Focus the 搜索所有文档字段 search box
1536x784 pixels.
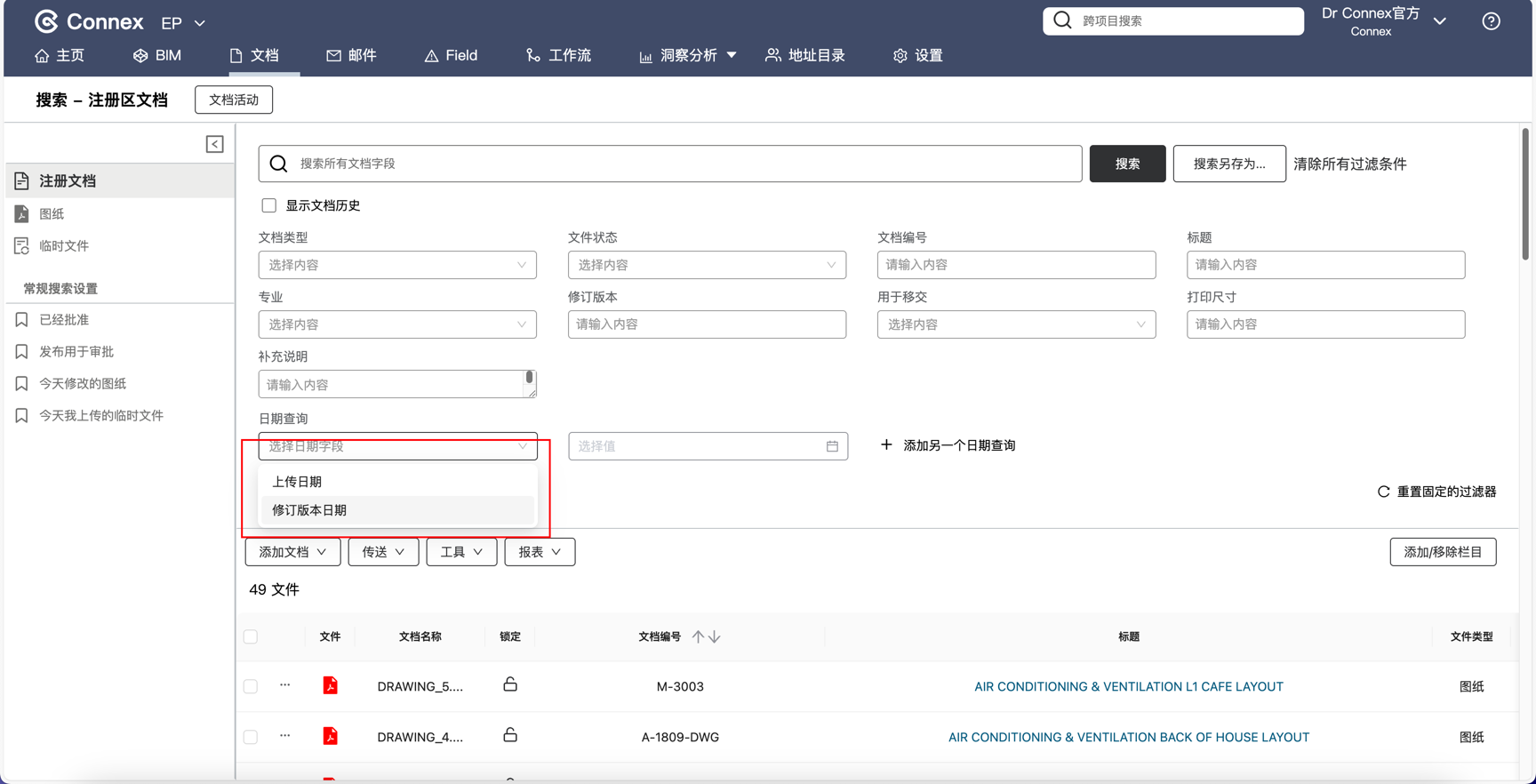pos(684,164)
